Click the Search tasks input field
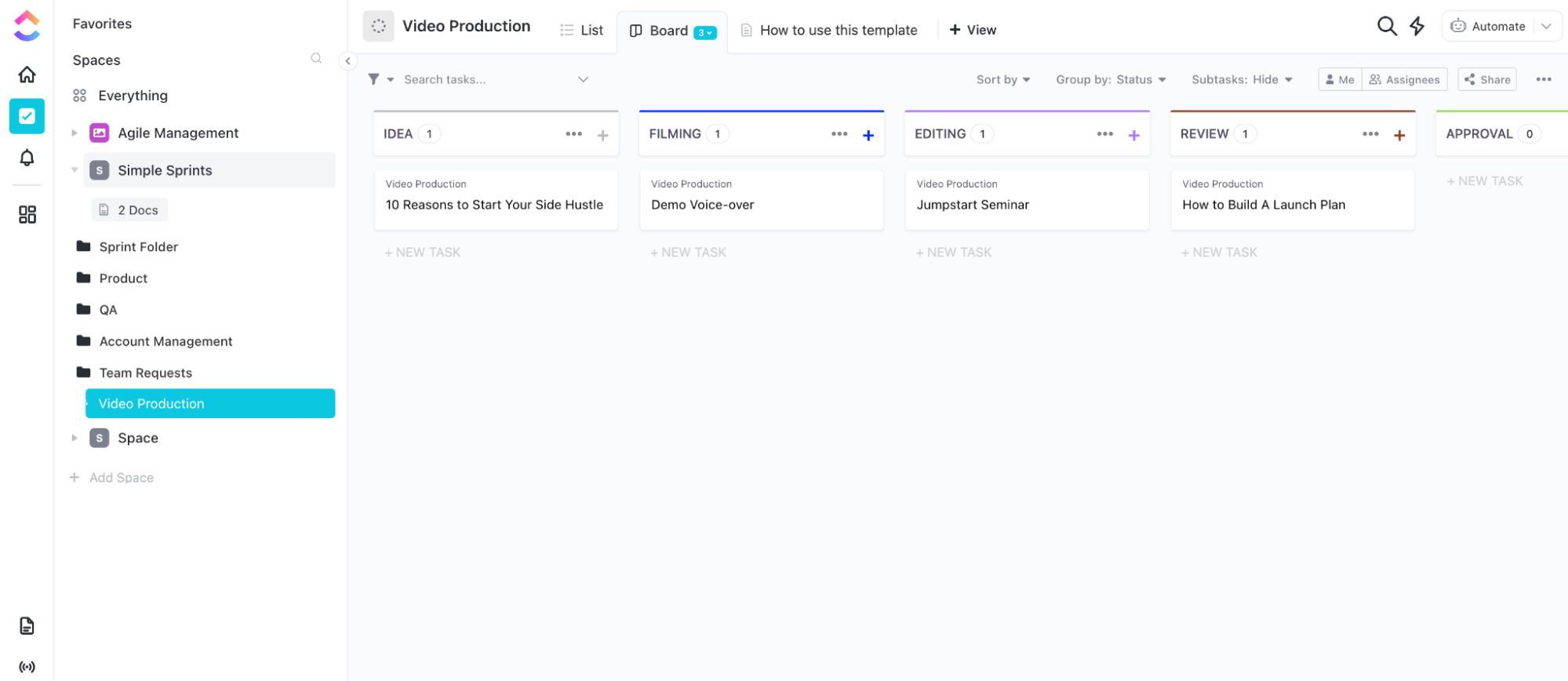 [x=486, y=79]
